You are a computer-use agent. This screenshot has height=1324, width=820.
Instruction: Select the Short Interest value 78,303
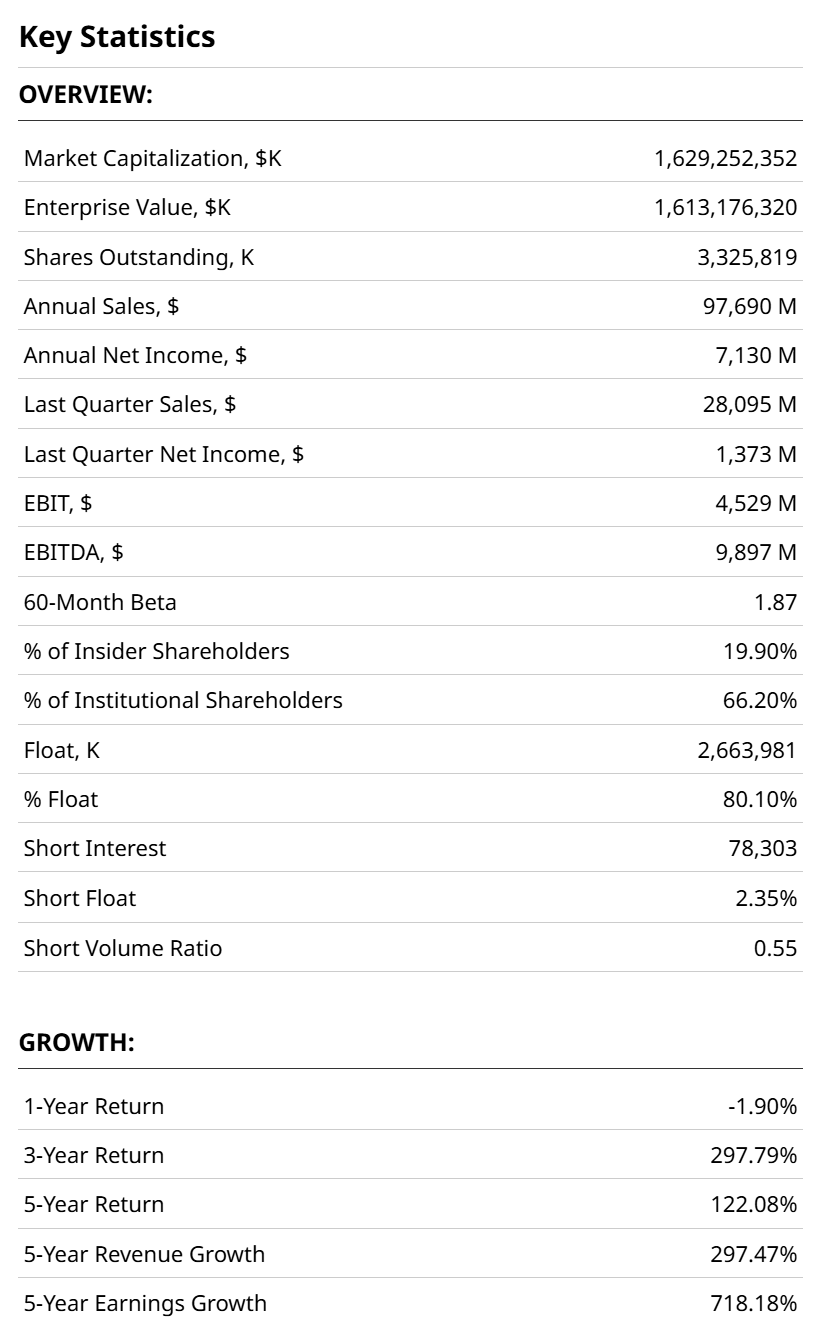click(x=763, y=848)
